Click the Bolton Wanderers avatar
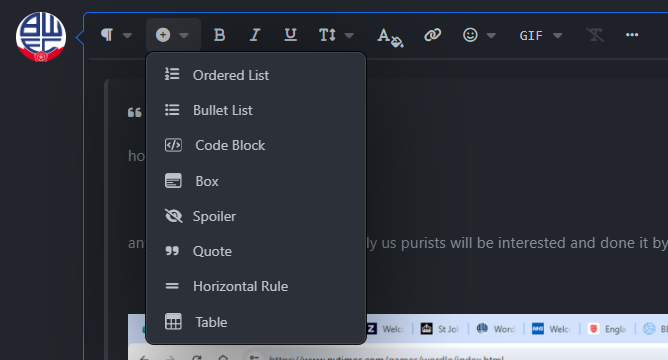Image resolution: width=668 pixels, height=360 pixels. [x=41, y=37]
